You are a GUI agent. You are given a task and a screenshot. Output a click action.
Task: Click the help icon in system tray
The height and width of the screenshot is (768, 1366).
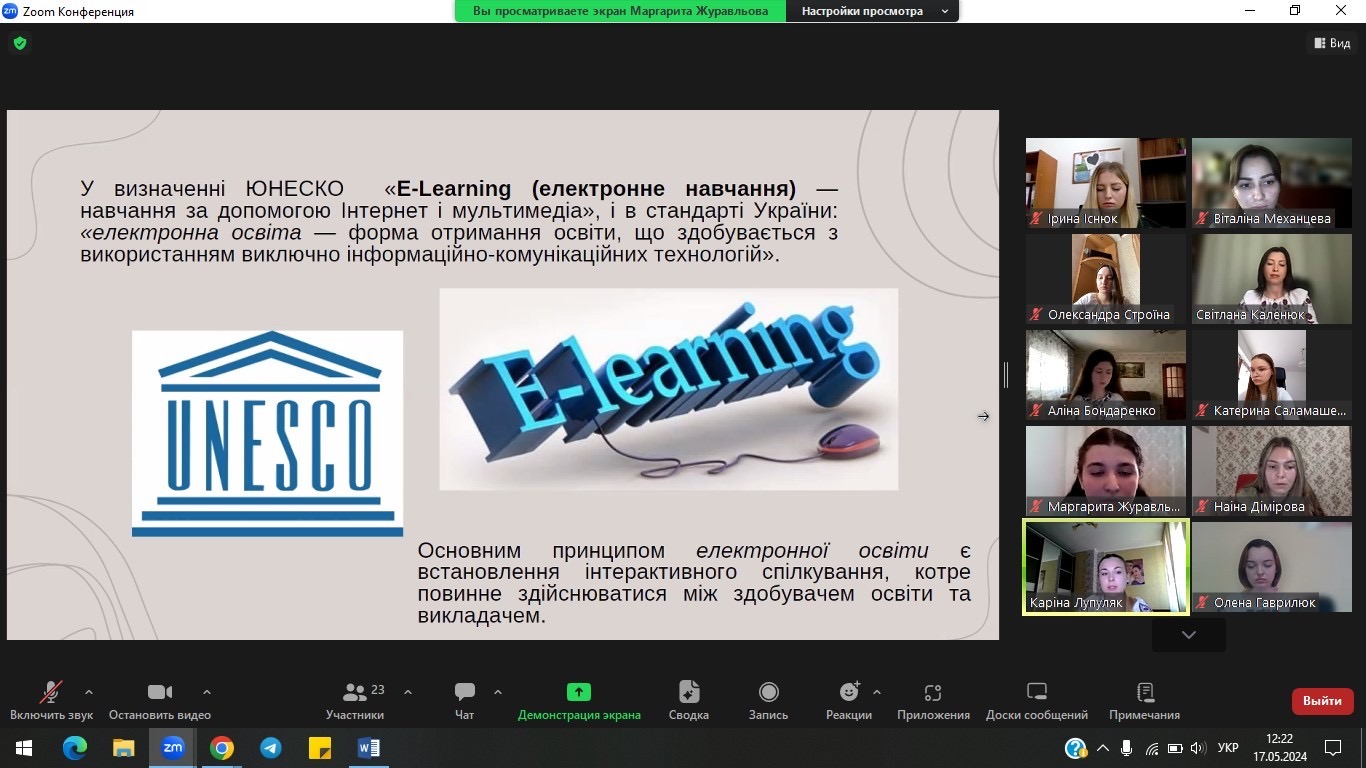pyautogui.click(x=1076, y=748)
